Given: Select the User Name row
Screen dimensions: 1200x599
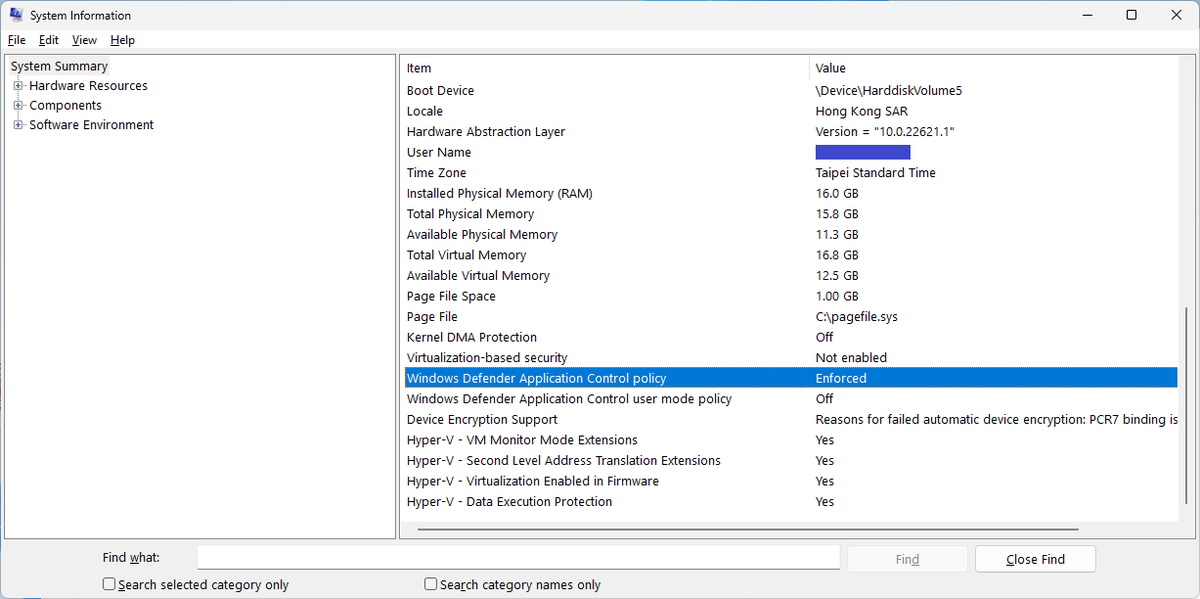Looking at the screenshot, I should 790,152.
